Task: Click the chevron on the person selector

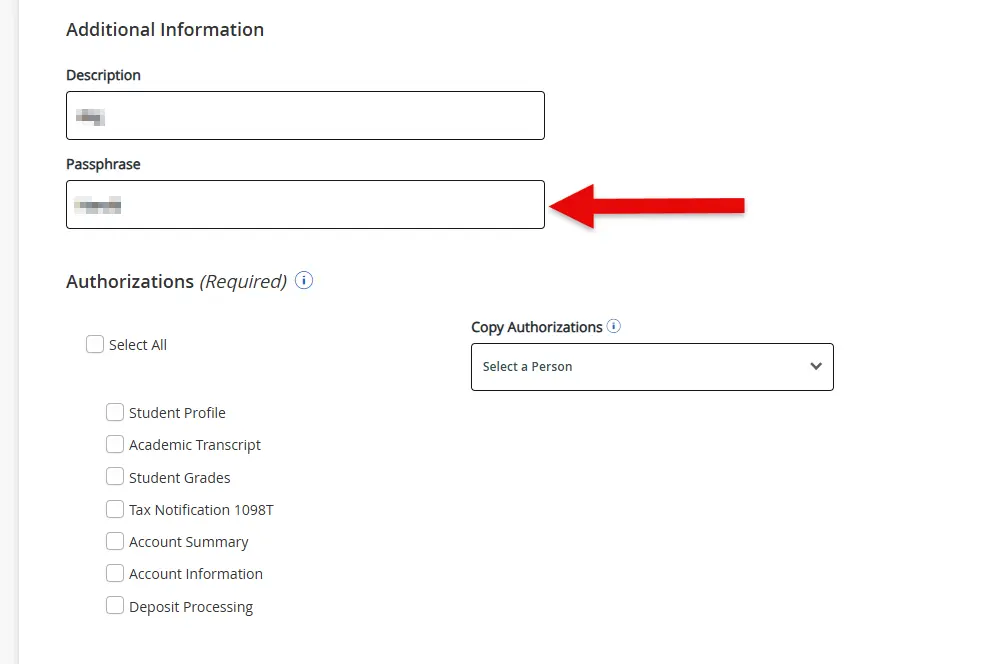Action: [x=816, y=366]
